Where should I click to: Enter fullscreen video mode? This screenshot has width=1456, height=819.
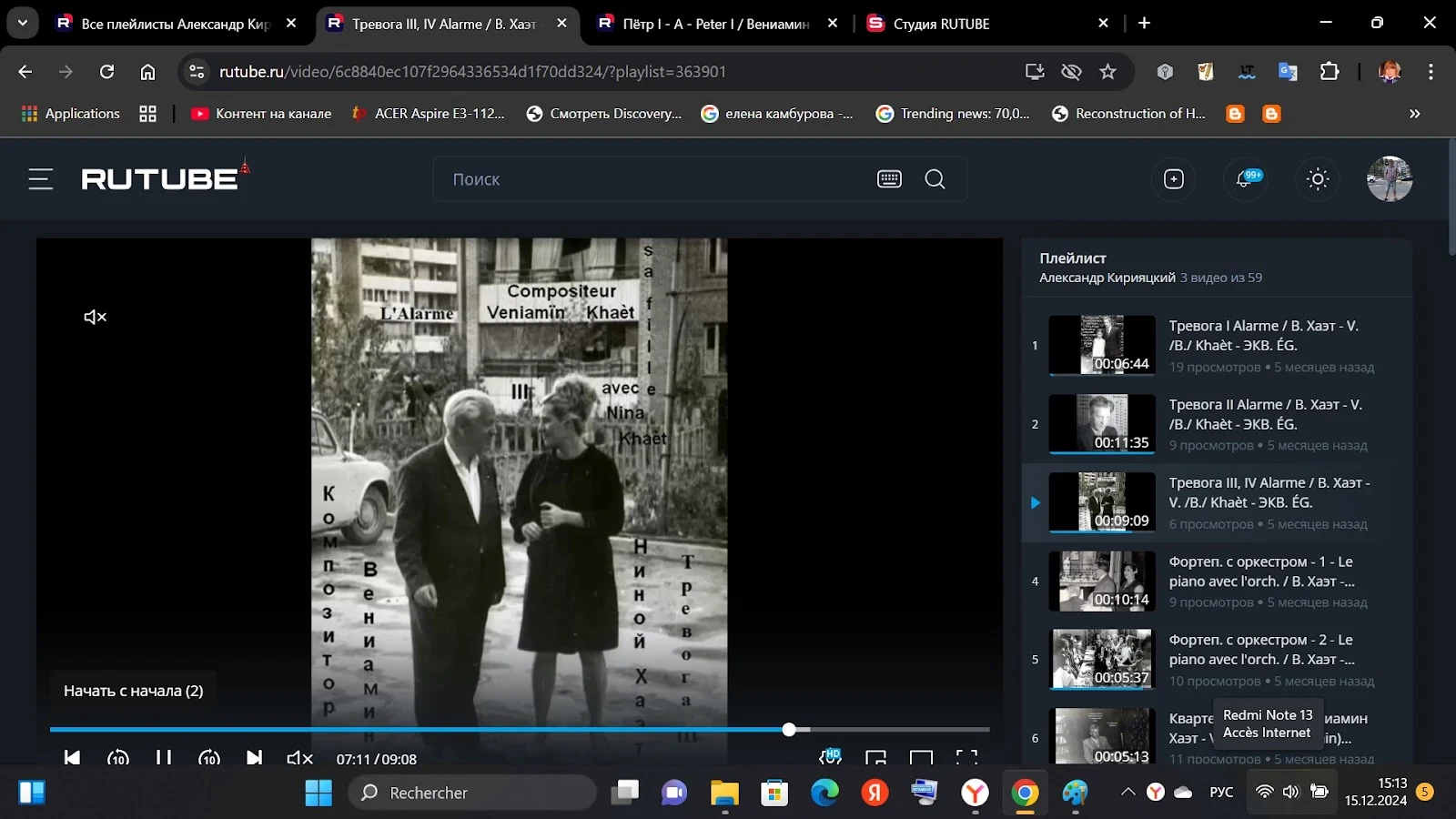[x=966, y=758]
